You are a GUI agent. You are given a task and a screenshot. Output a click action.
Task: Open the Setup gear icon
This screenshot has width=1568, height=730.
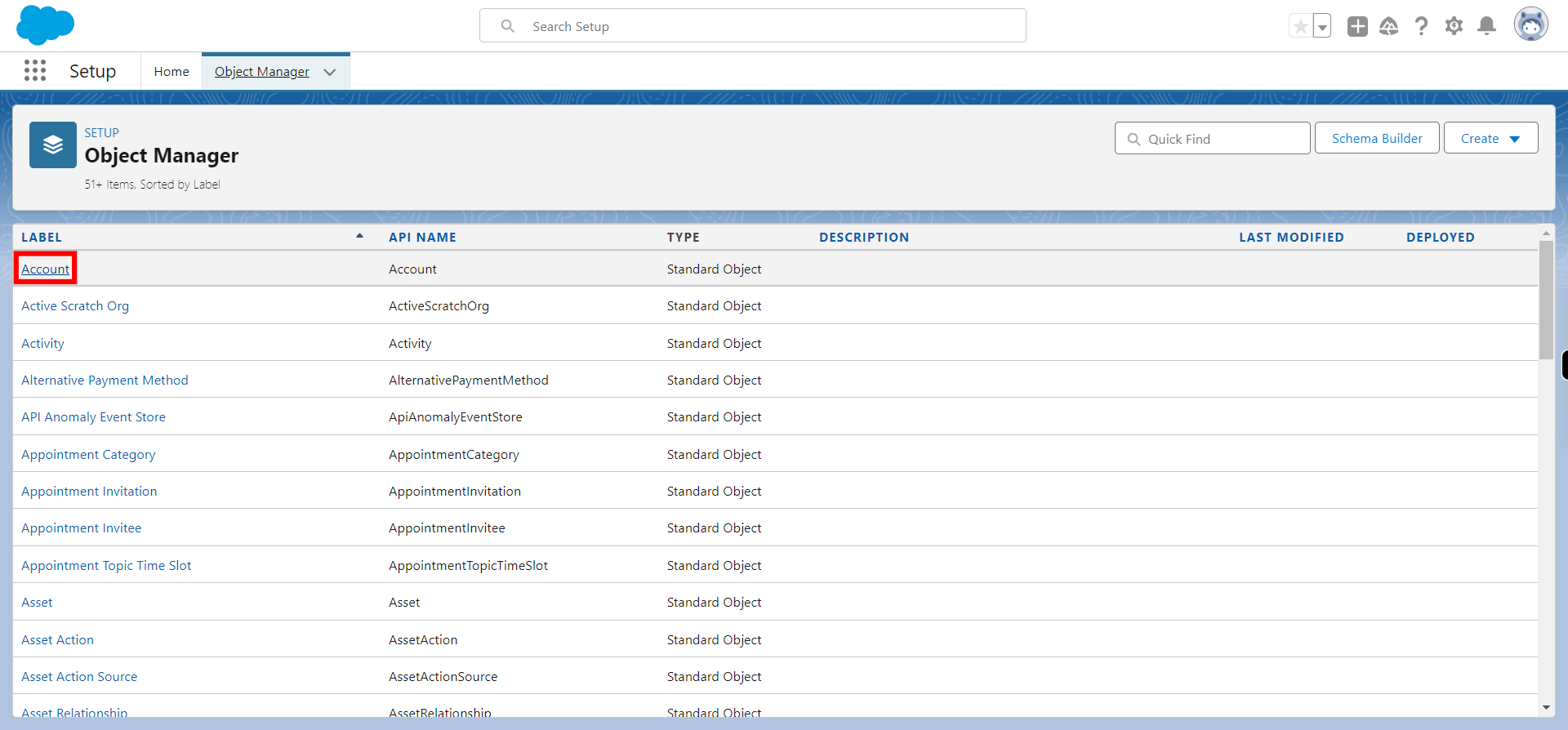tap(1454, 26)
